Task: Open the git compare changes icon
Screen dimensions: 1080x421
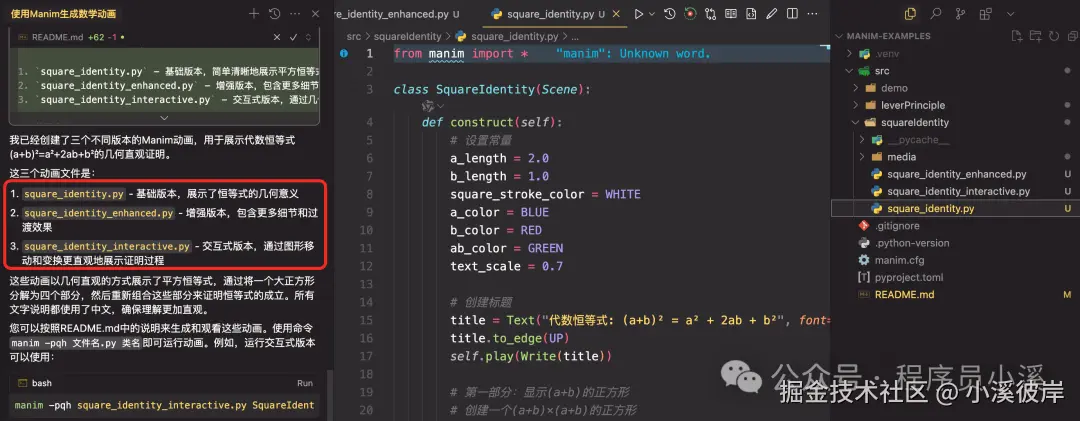Action: (710, 13)
